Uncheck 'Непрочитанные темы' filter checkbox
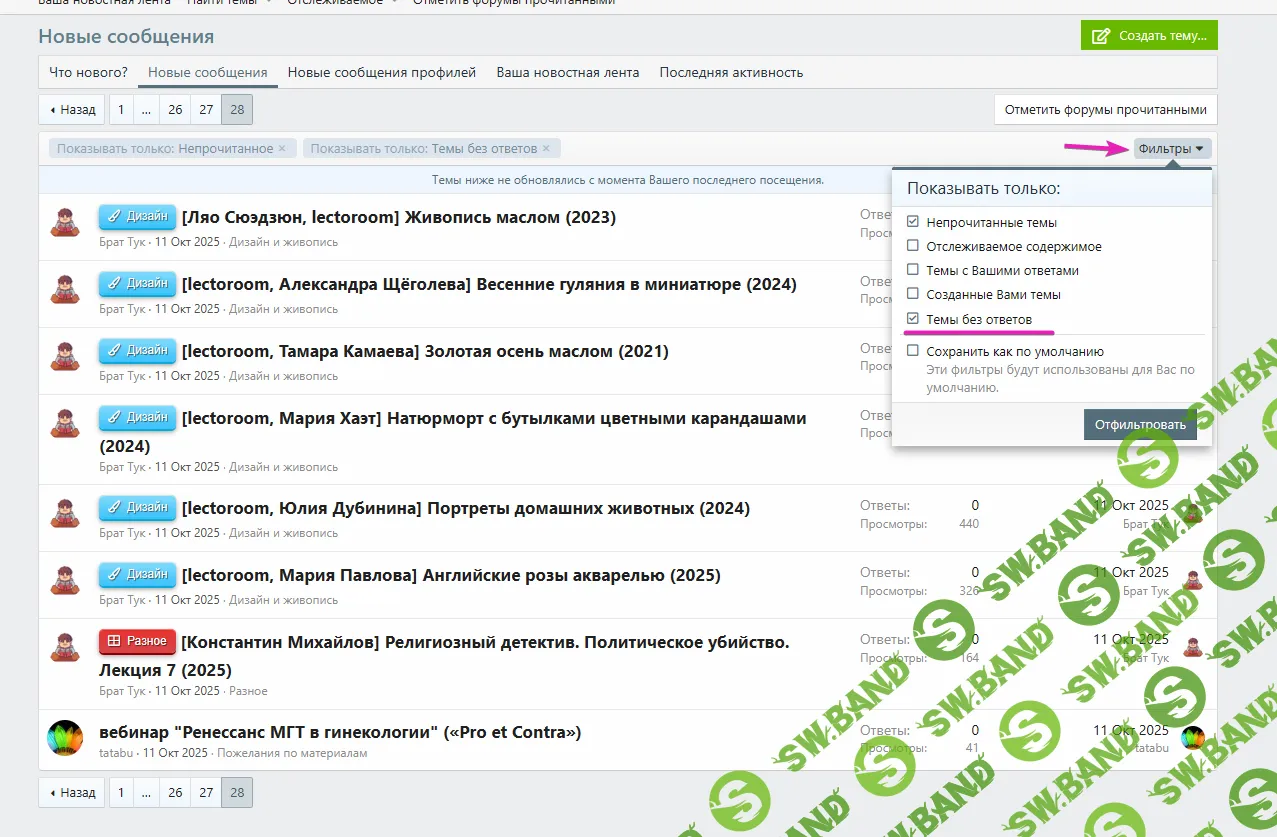 (912, 222)
